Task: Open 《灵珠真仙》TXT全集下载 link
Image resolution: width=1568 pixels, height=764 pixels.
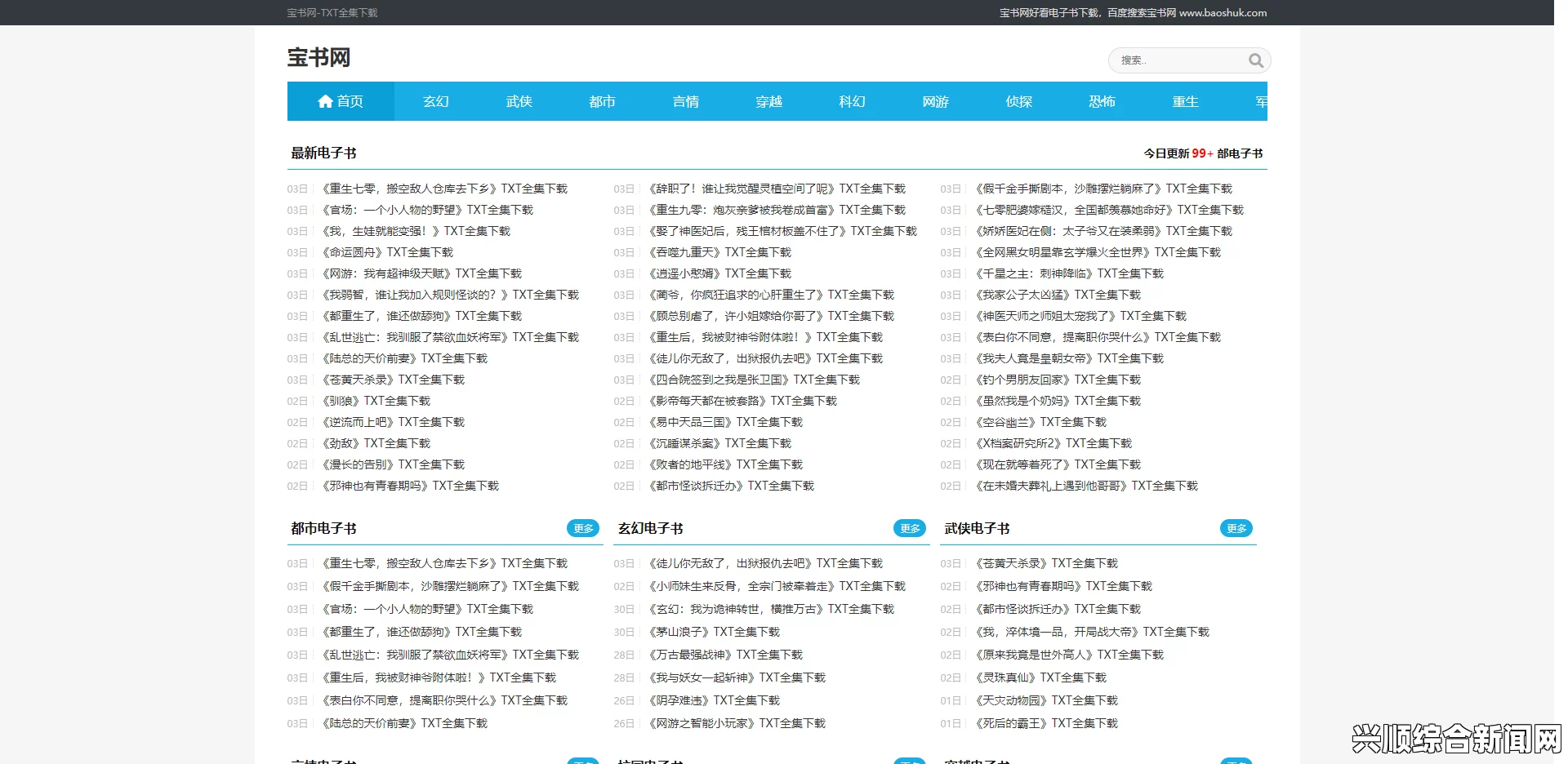Action: 1040,677
